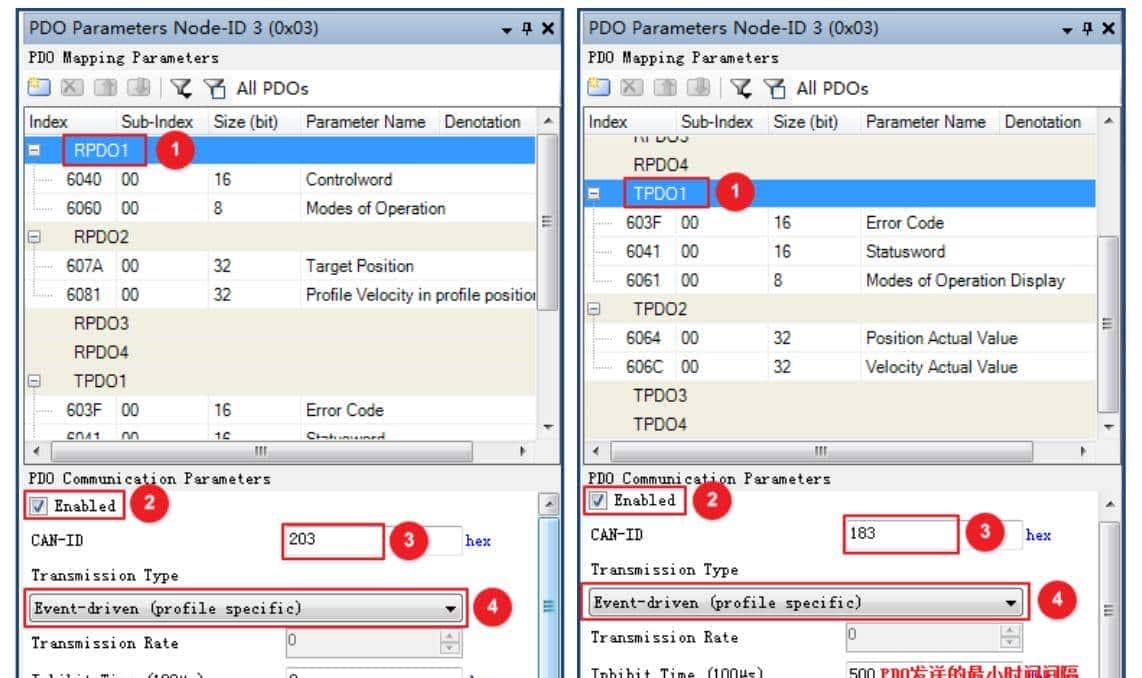This screenshot has height=678, width=1142.
Task: Click Transmission Rate stepper in right panel
Action: pyautogui.click(x=1010, y=636)
